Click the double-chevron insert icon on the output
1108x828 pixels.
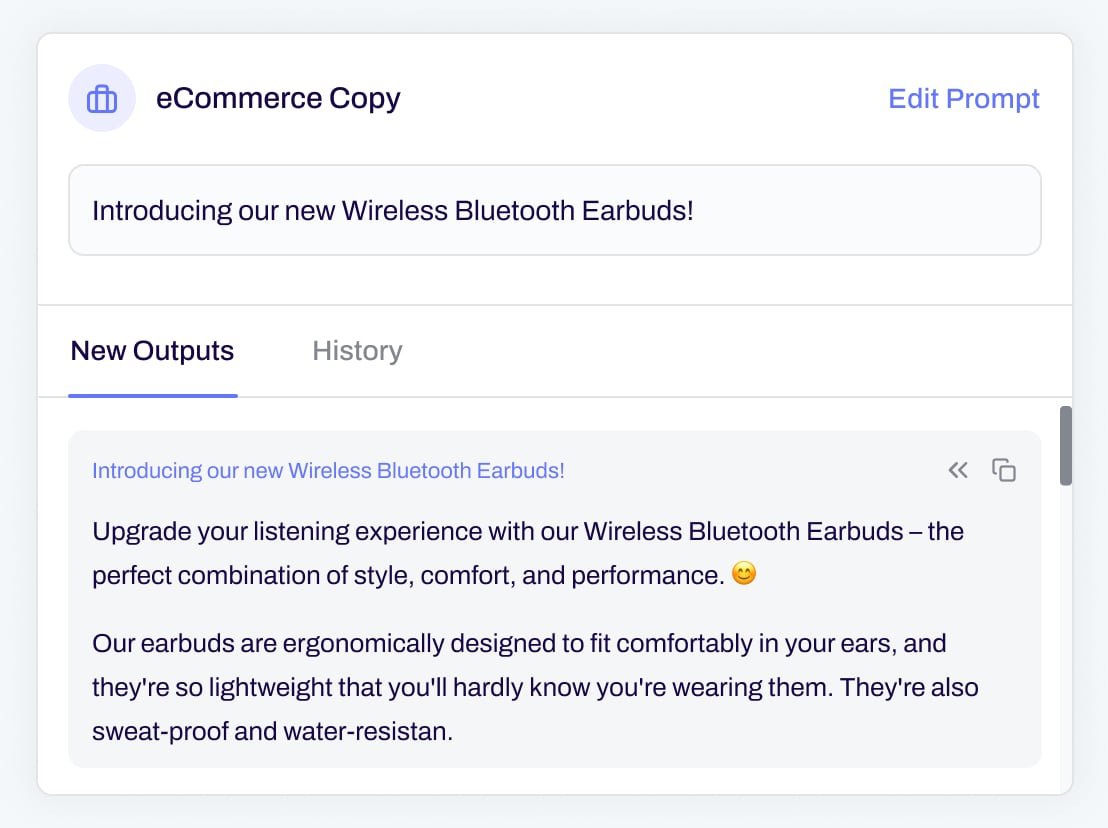point(958,470)
